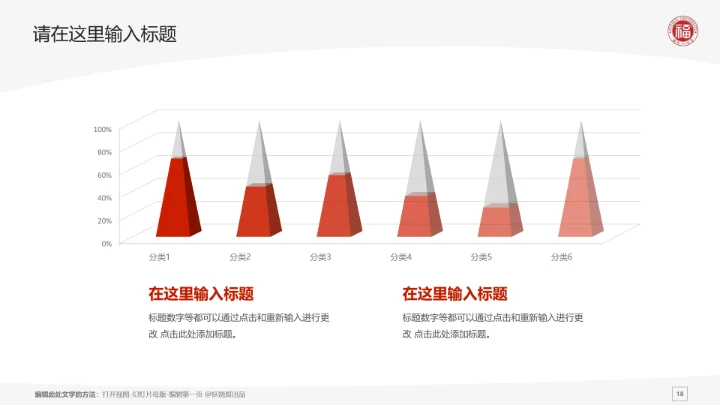The width and height of the screenshot is (720, 405).
Task: Click the 分类5 axis label
Action: point(481,257)
